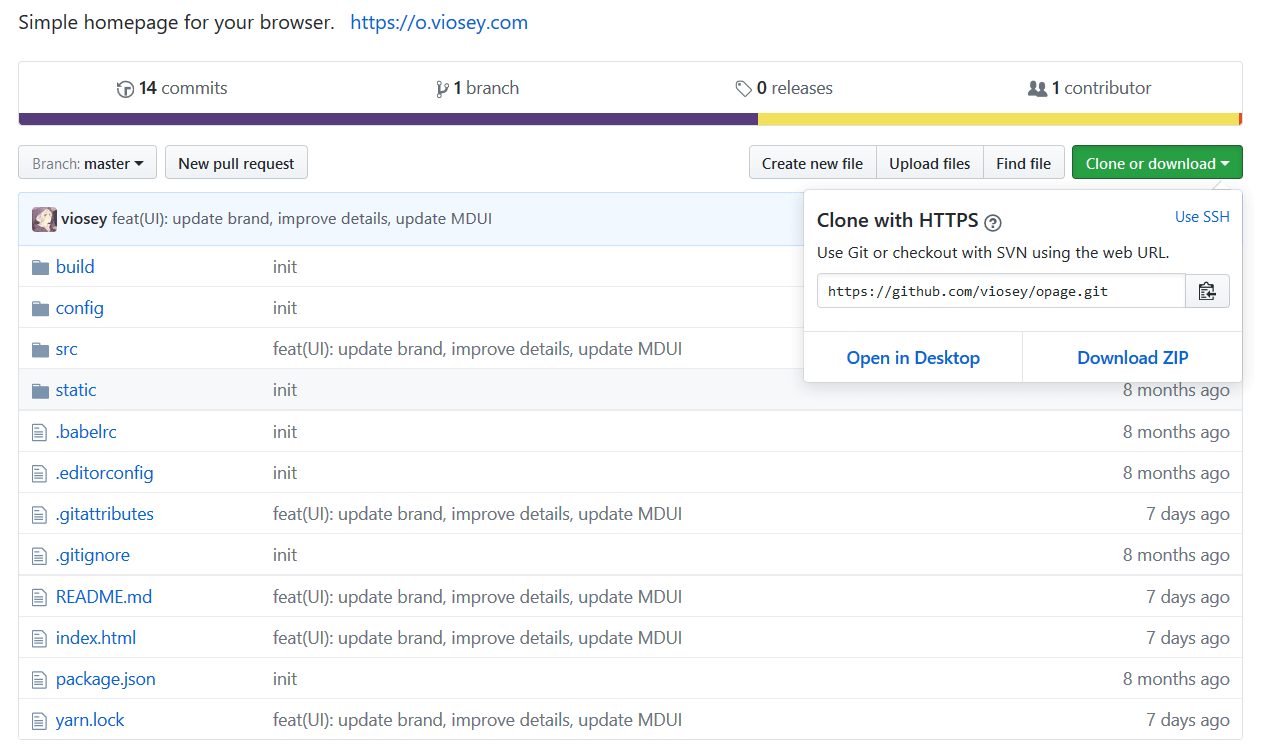Click 8 months ago on static row
Viewport: 1268px width, 747px height.
tap(1176, 390)
